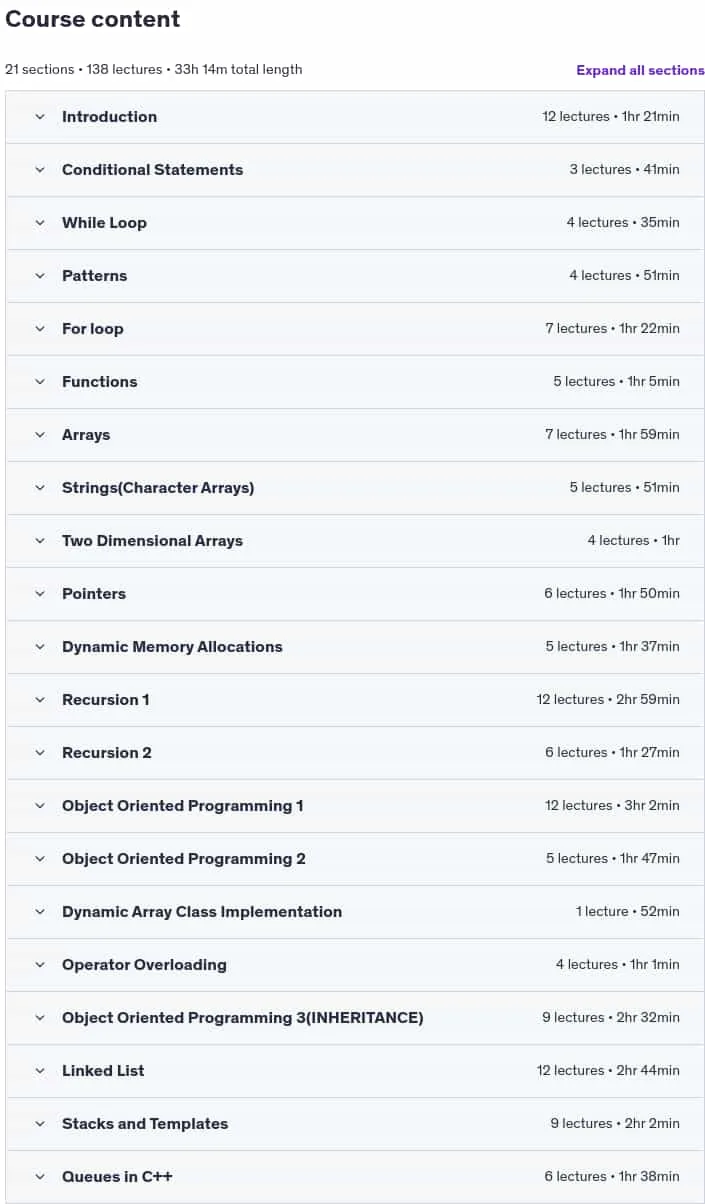
Task: Show Recursion 2 lectures list
Action: tap(355, 753)
